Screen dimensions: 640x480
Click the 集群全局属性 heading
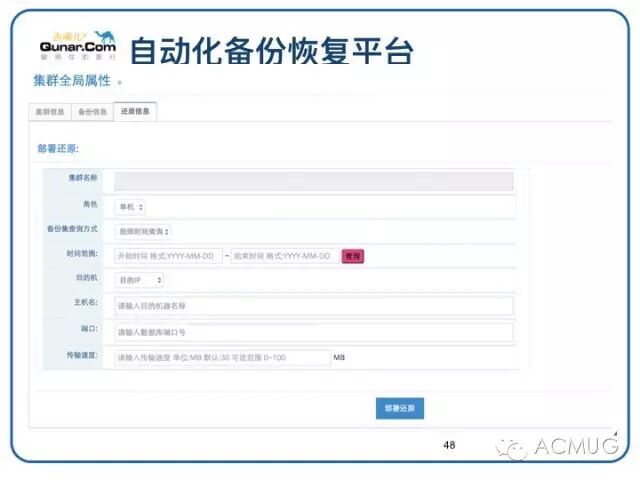pyautogui.click(x=72, y=80)
